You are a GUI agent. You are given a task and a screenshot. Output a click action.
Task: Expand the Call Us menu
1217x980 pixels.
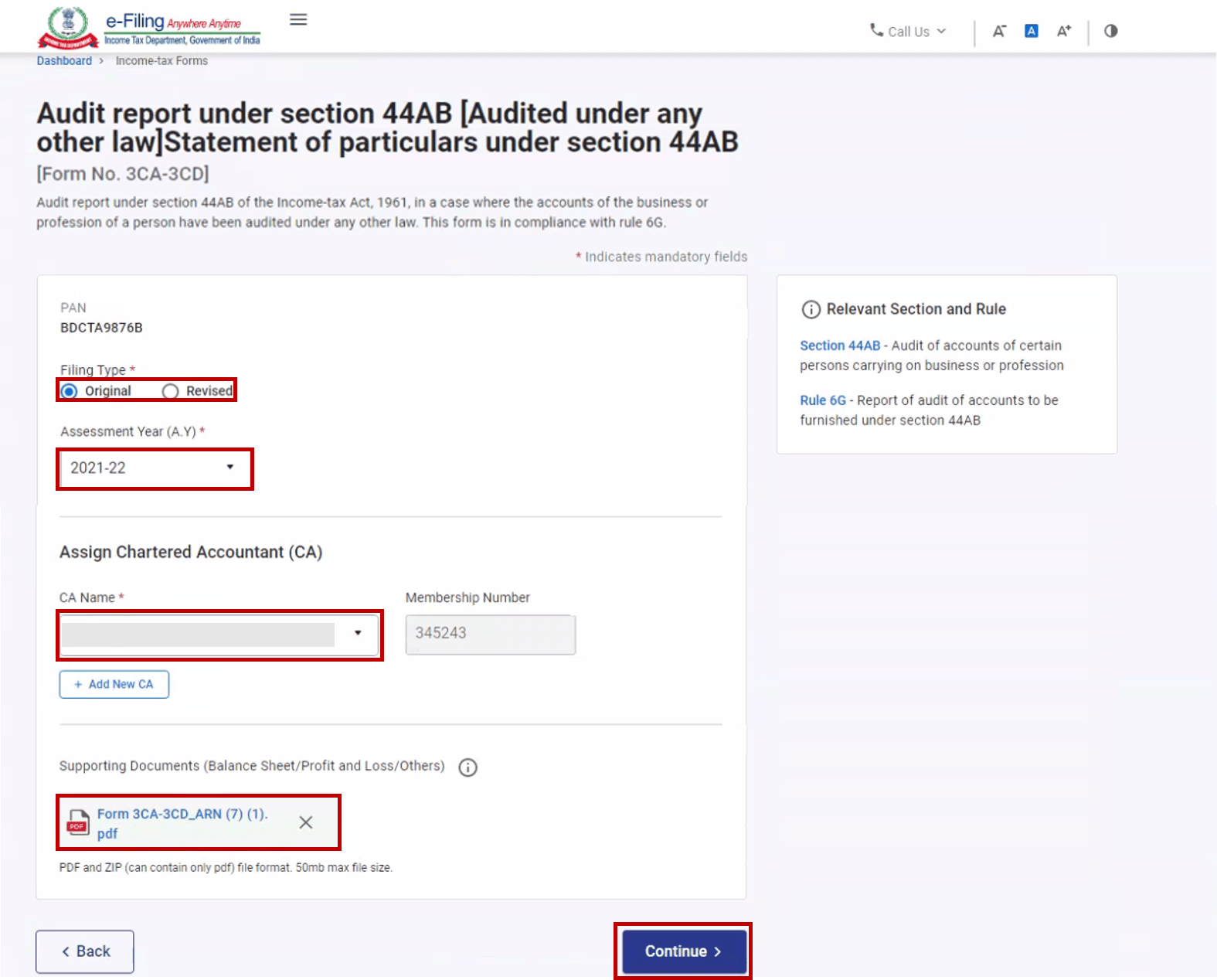pyautogui.click(x=908, y=32)
